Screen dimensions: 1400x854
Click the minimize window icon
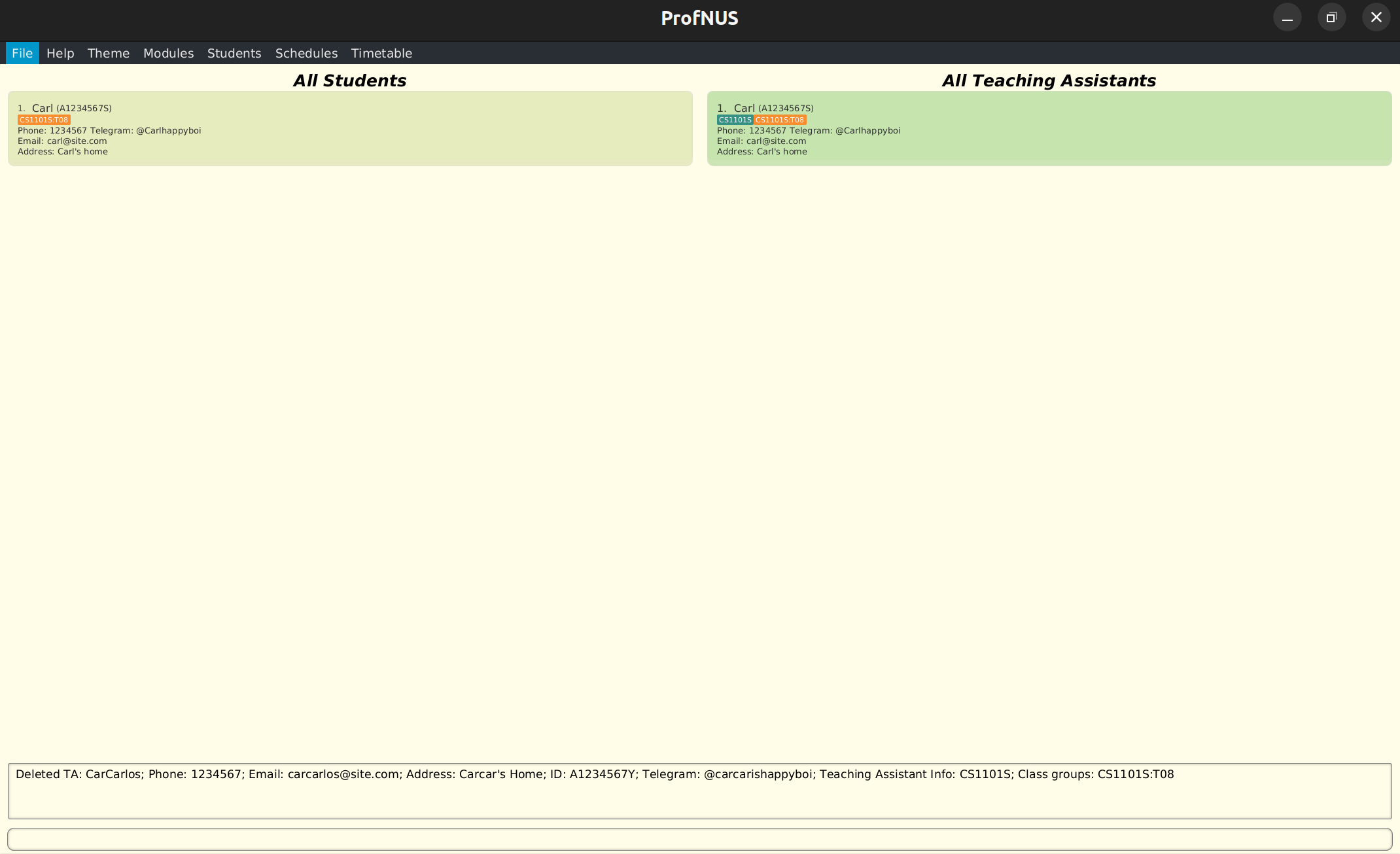tap(1287, 18)
